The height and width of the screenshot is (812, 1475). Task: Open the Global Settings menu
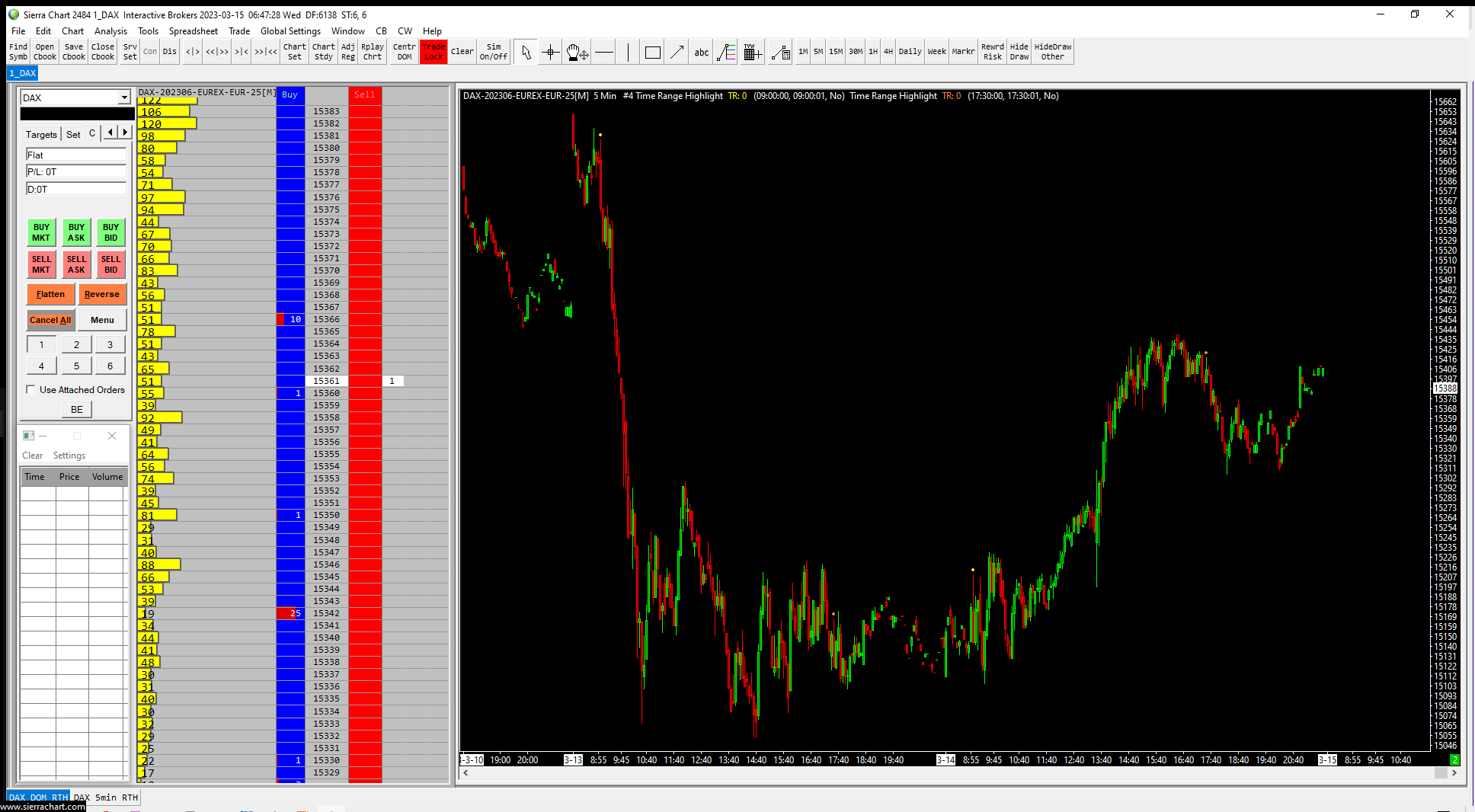290,31
